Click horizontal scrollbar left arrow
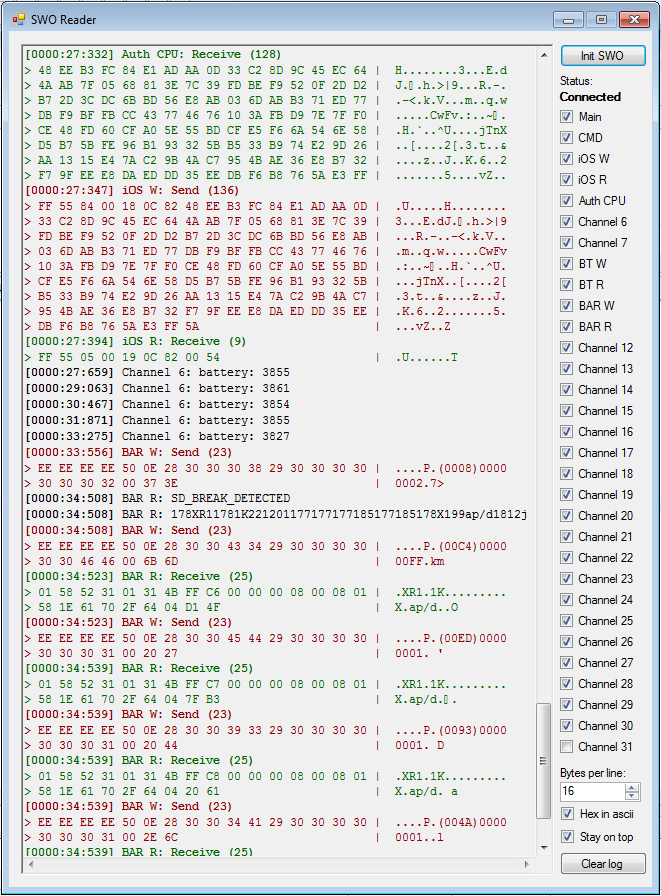 pyautogui.click(x=31, y=864)
